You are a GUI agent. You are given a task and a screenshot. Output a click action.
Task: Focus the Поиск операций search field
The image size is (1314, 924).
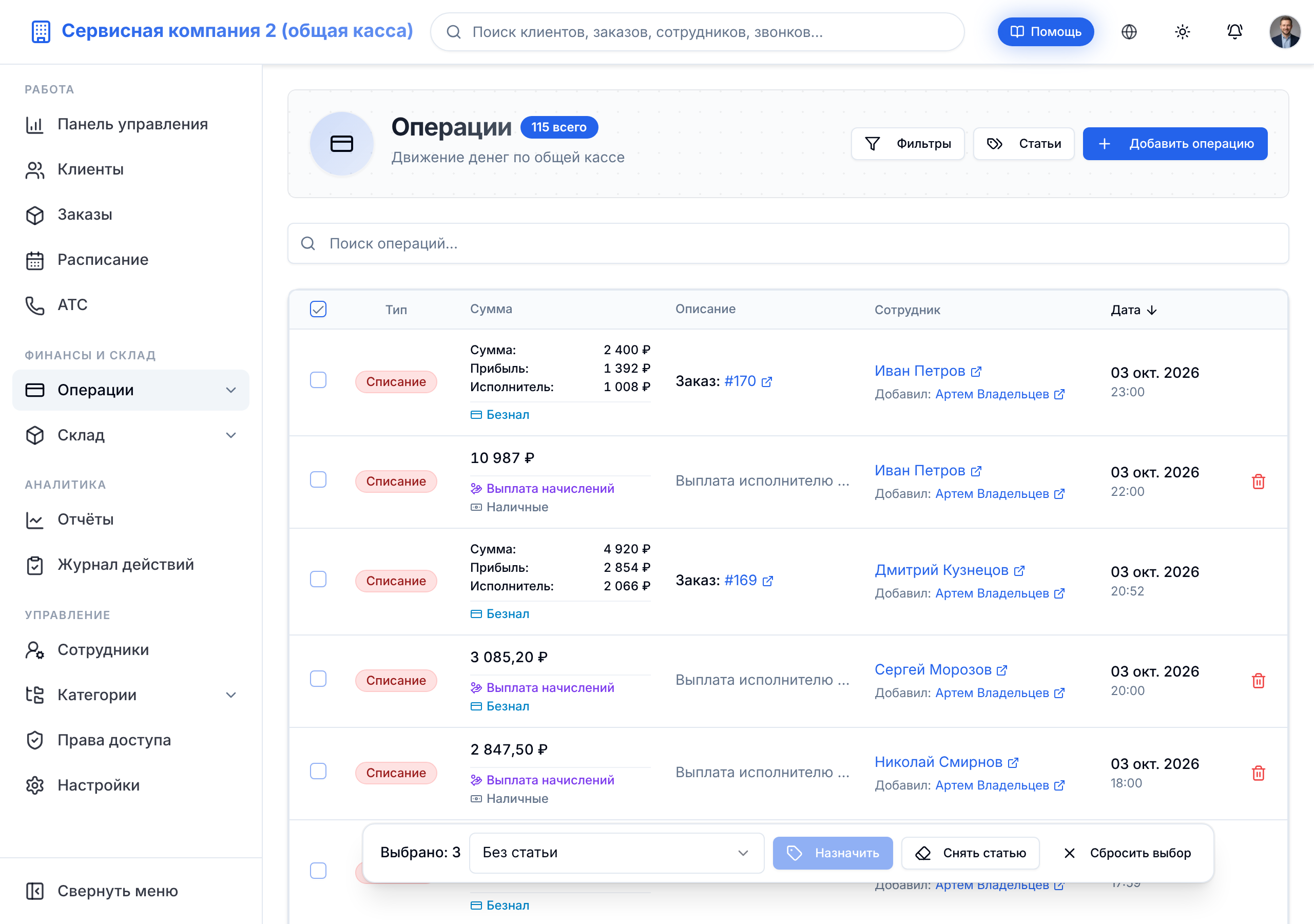point(788,244)
